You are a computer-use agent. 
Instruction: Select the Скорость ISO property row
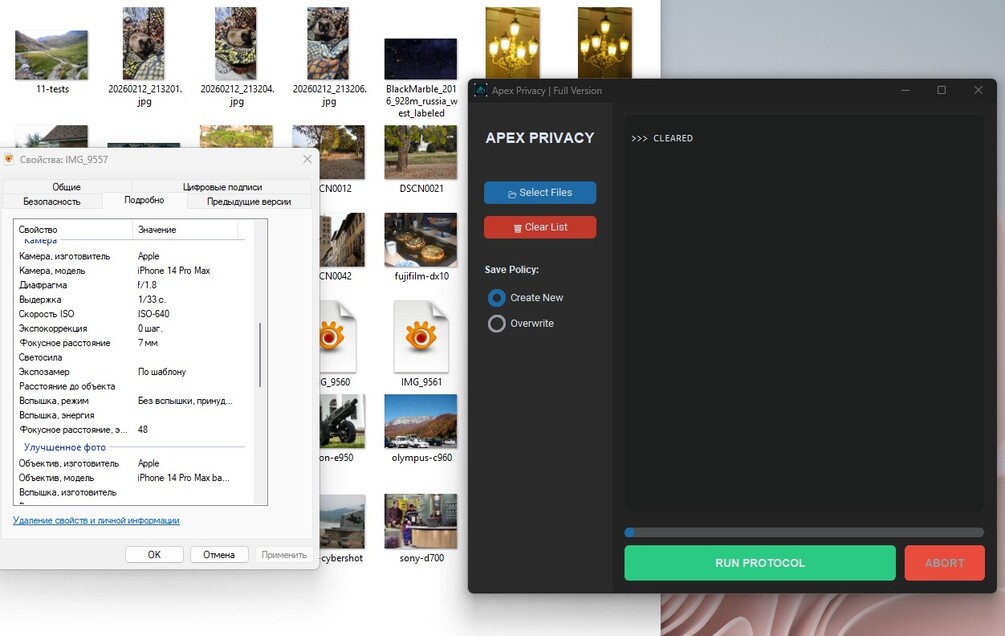point(133,314)
